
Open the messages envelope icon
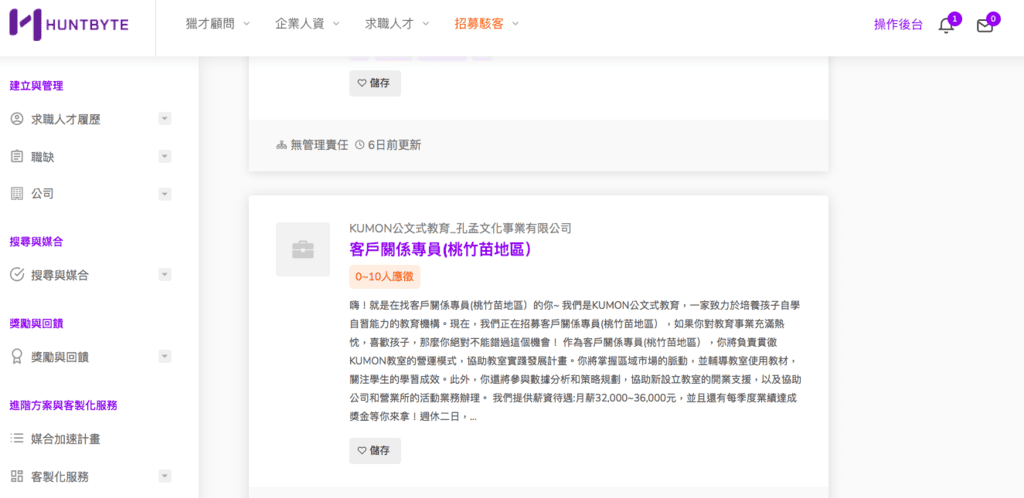pyautogui.click(x=984, y=26)
